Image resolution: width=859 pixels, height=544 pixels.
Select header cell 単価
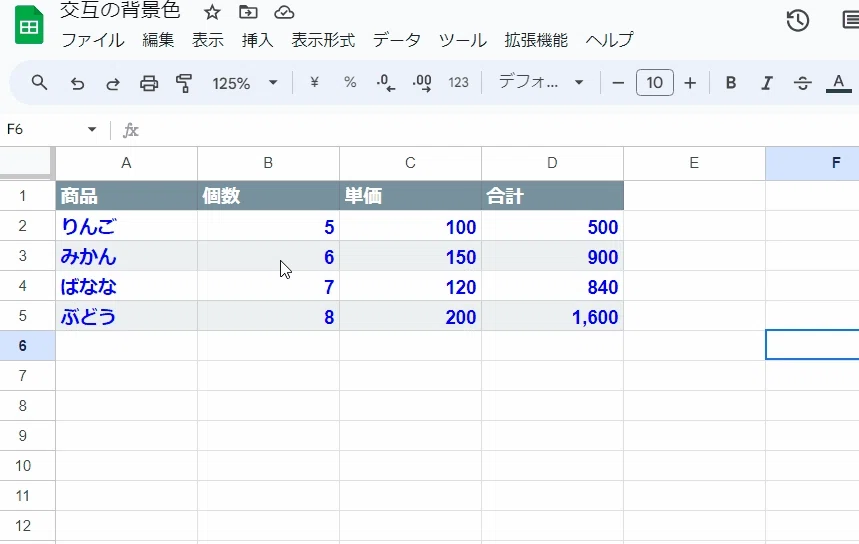click(x=410, y=196)
